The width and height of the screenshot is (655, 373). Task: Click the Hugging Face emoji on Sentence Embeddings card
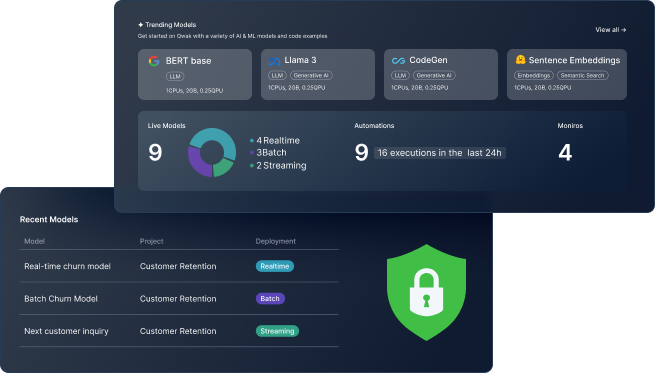520,59
